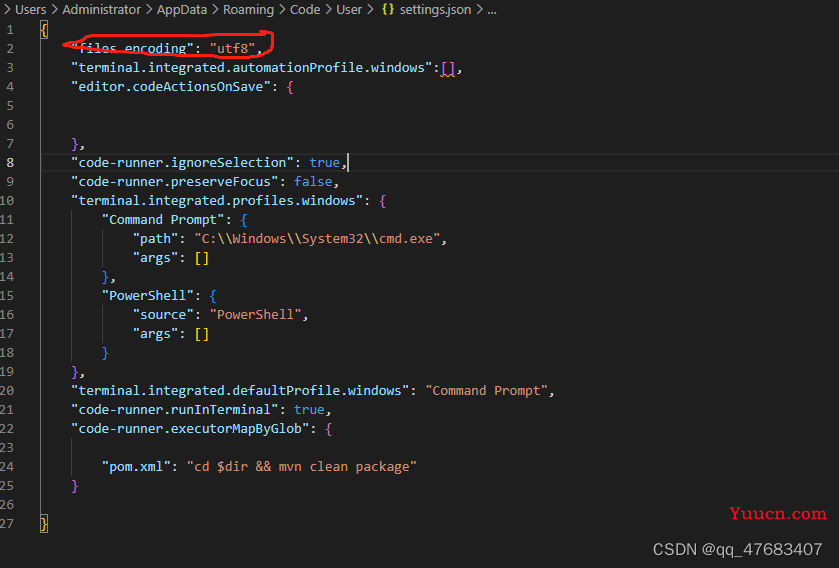Click "editor.codeActionsOnSave" key
The height and width of the screenshot is (568, 839).
point(171,87)
